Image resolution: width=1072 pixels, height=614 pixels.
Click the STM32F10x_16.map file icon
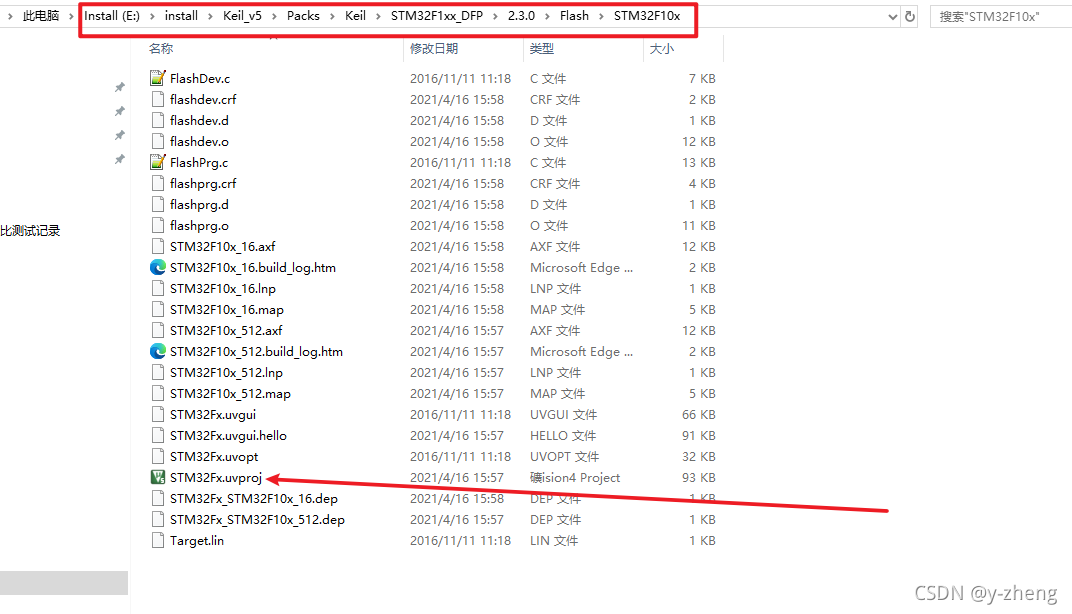(x=158, y=310)
